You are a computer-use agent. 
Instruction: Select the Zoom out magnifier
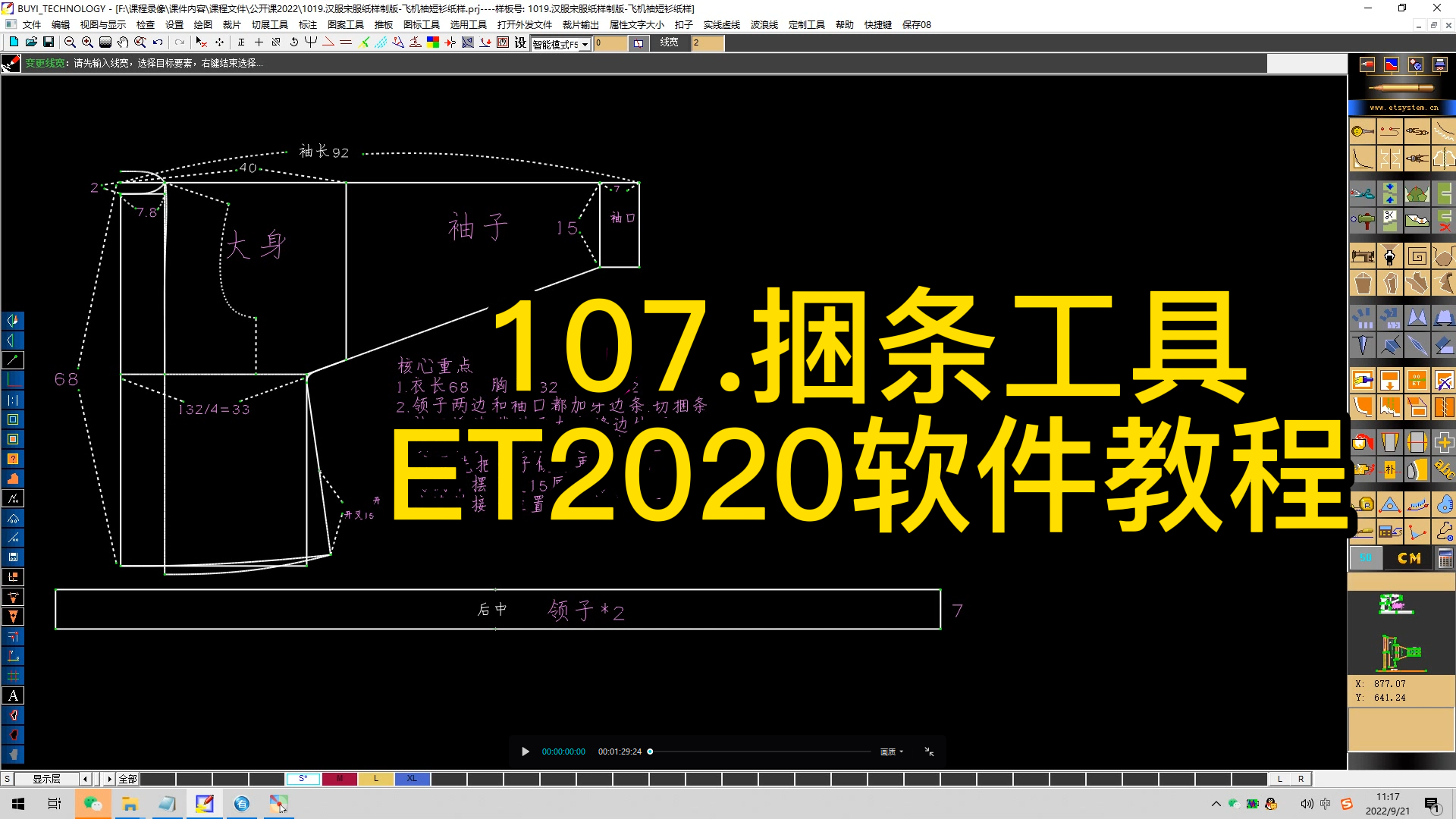(70, 42)
